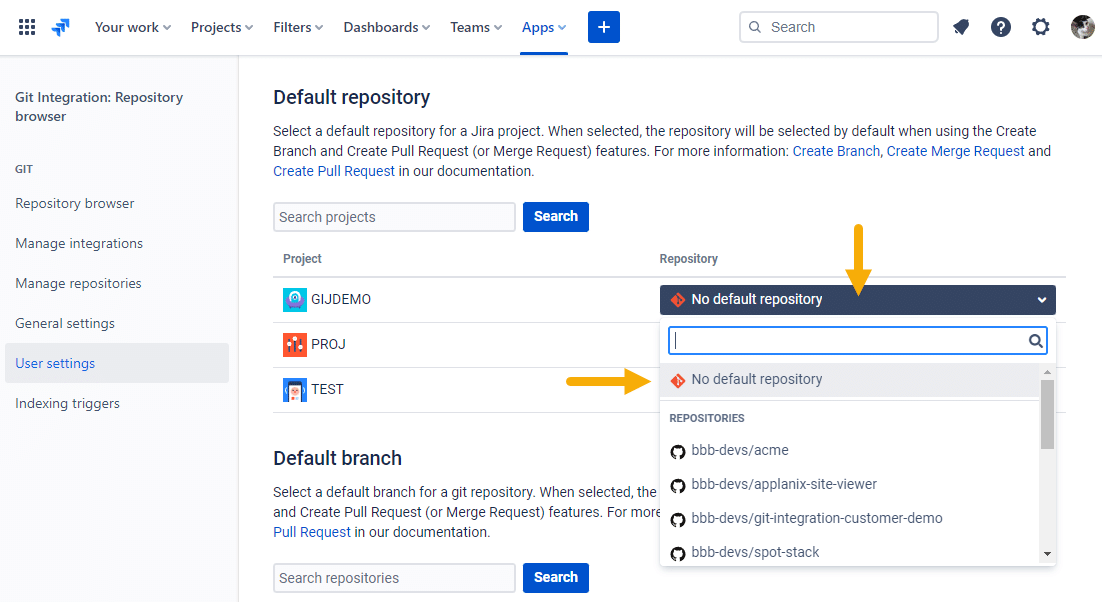
Task: Click Search button next to Search projects
Action: pos(555,216)
